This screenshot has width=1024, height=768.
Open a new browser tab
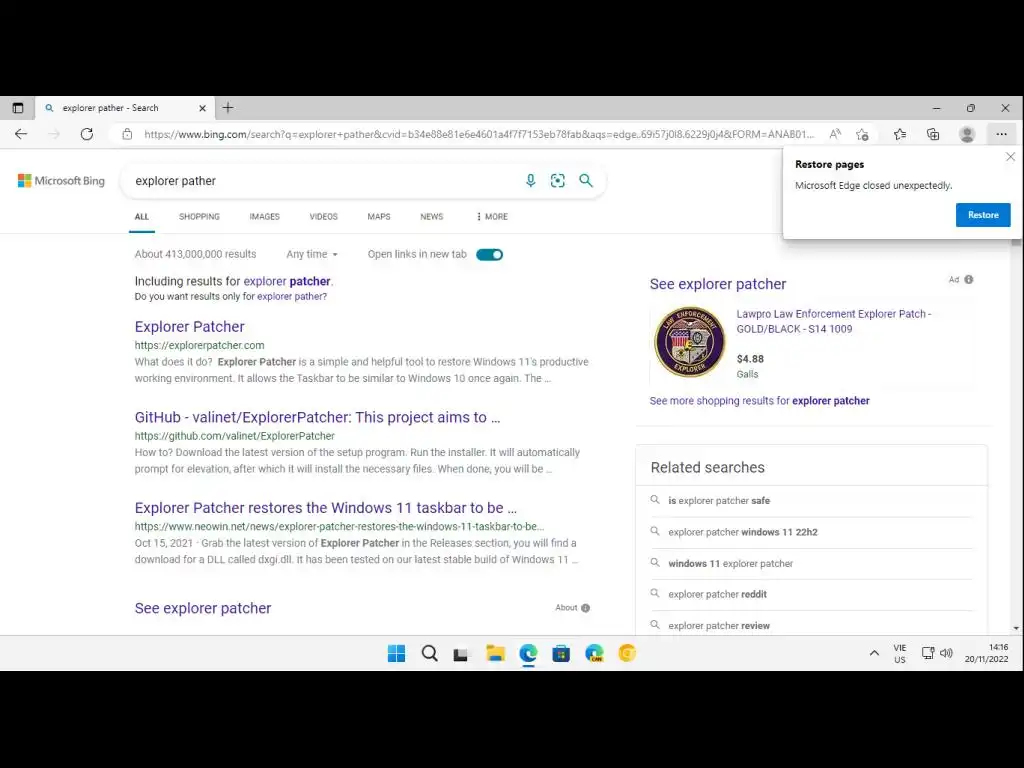point(228,108)
